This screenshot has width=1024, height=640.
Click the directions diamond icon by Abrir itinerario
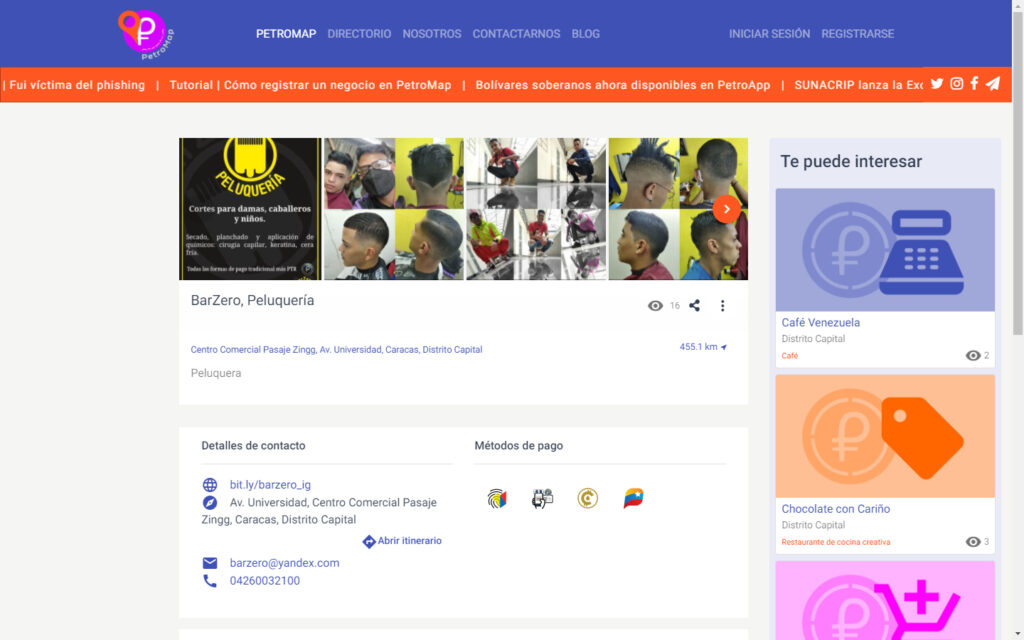tap(369, 541)
